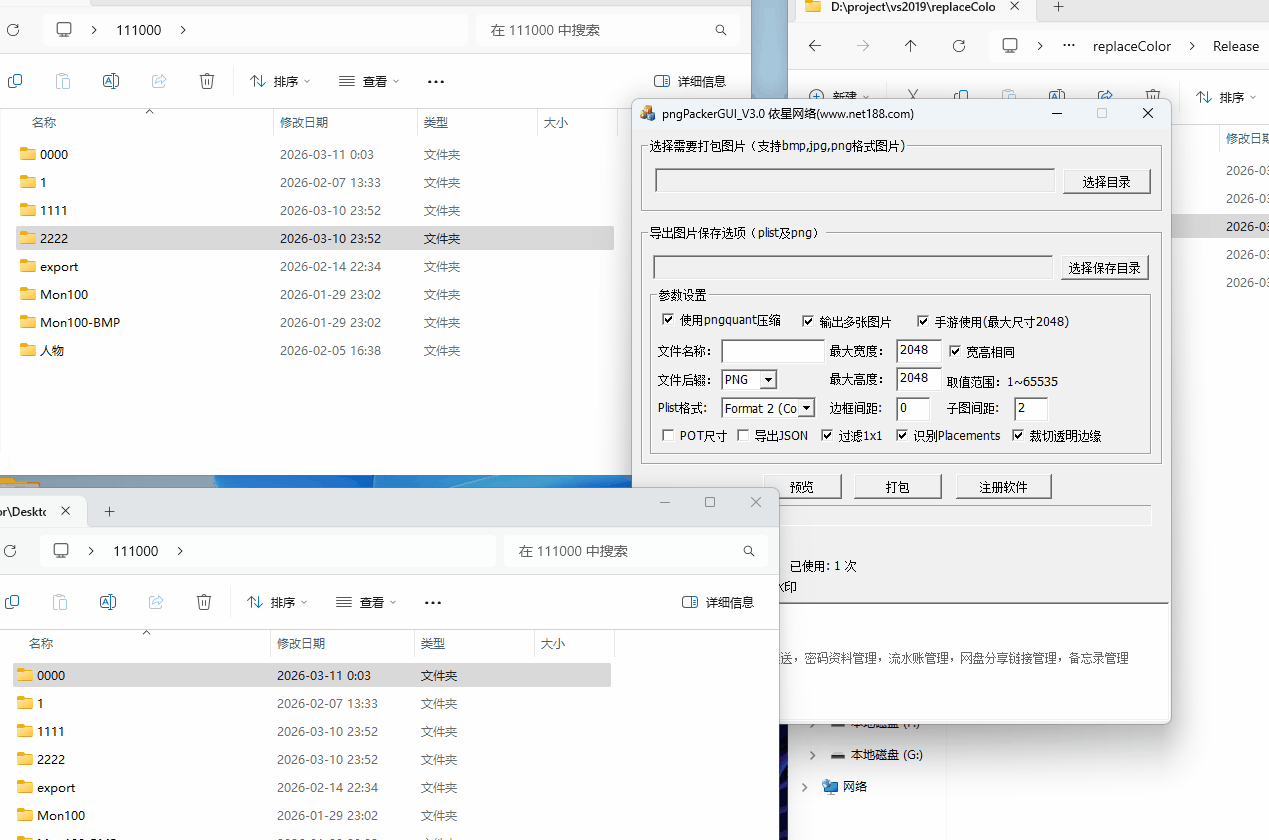Open the 详细信息 details pane
This screenshot has width=1269, height=840.
click(x=690, y=81)
